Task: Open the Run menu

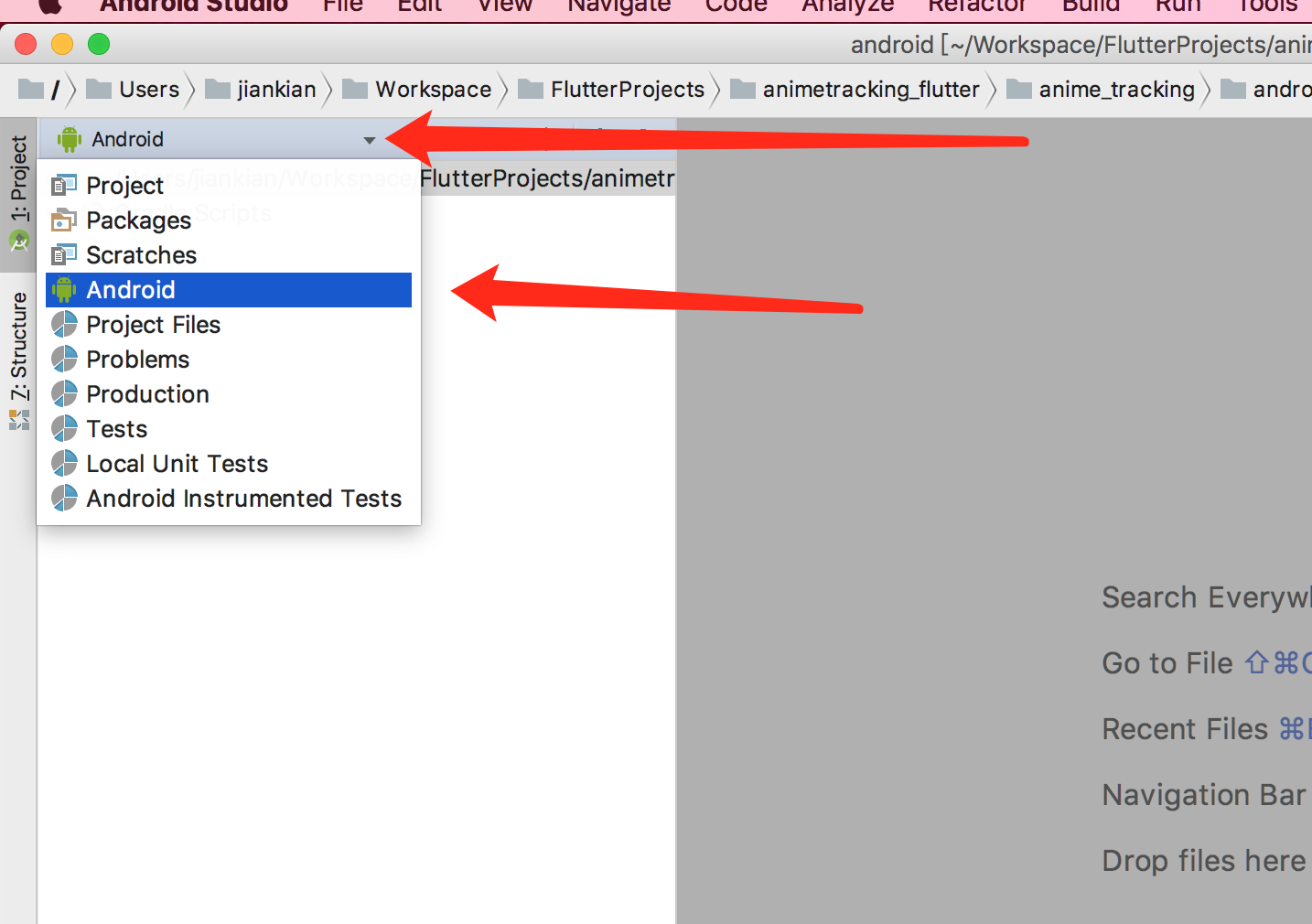Action: point(1178,5)
